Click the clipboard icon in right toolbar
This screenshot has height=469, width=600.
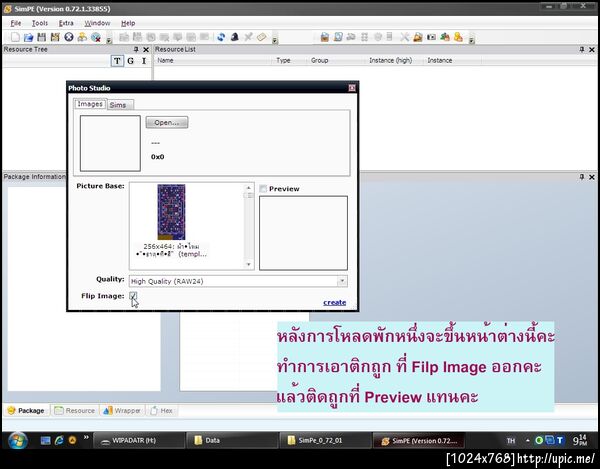(x=324, y=37)
